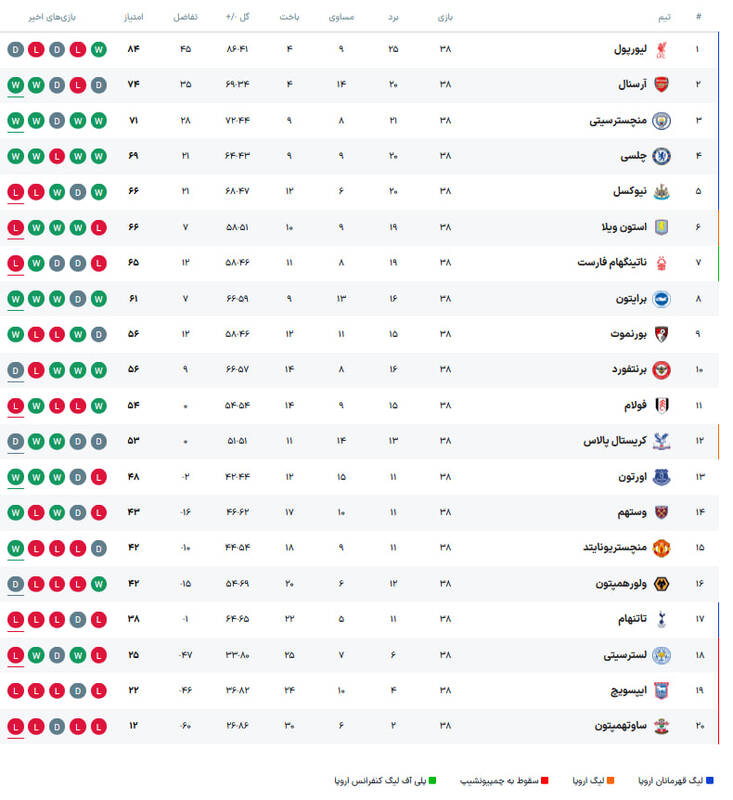Click the Nottingham Forest tree logo
733x800 pixels.
(661, 263)
